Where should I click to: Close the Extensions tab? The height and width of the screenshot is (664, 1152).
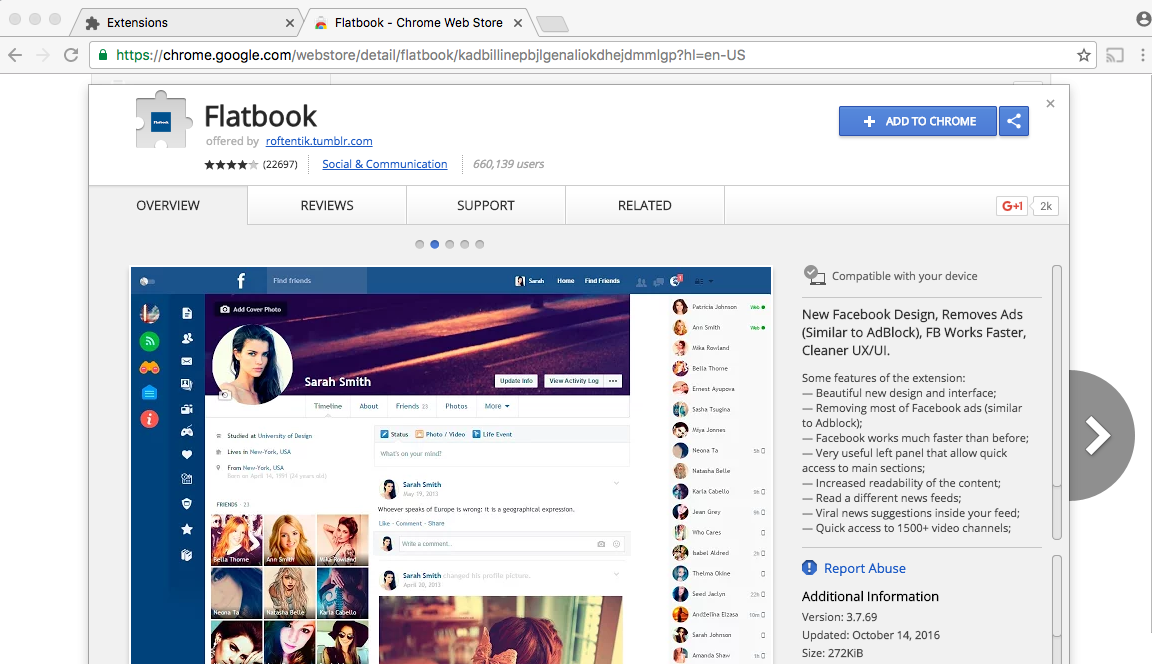289,23
